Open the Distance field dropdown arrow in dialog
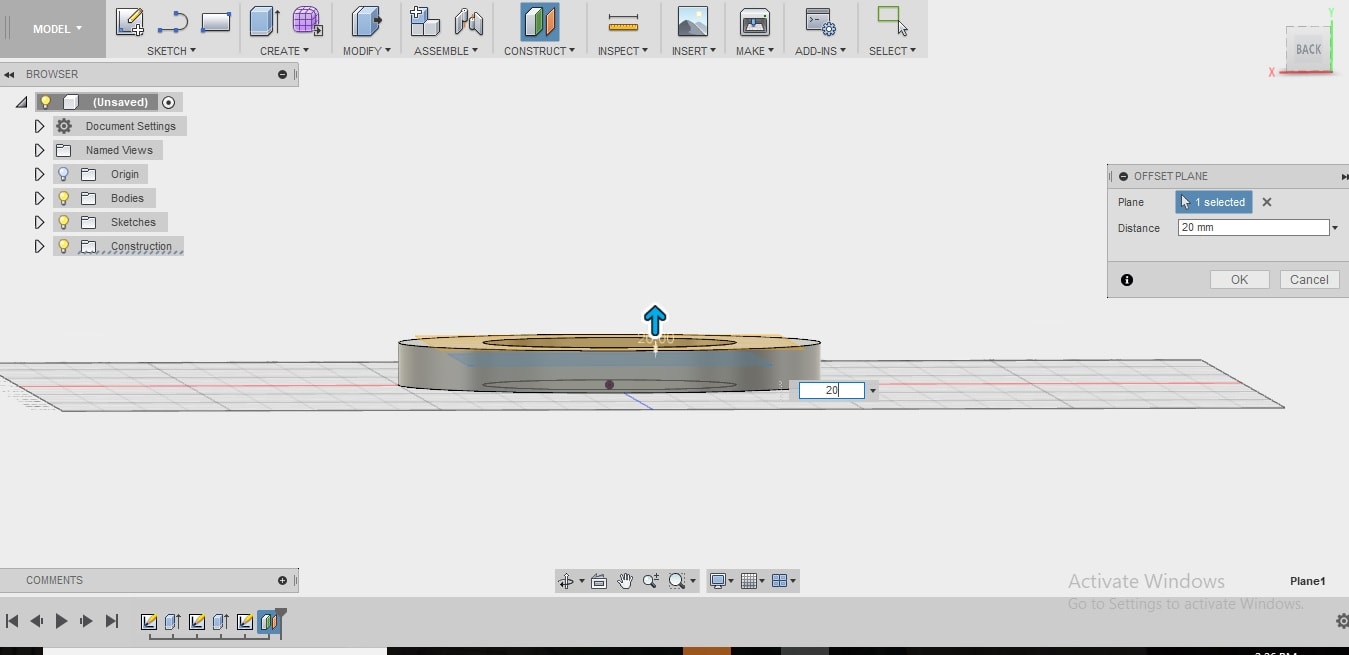This screenshot has width=1349, height=655. (x=1335, y=228)
